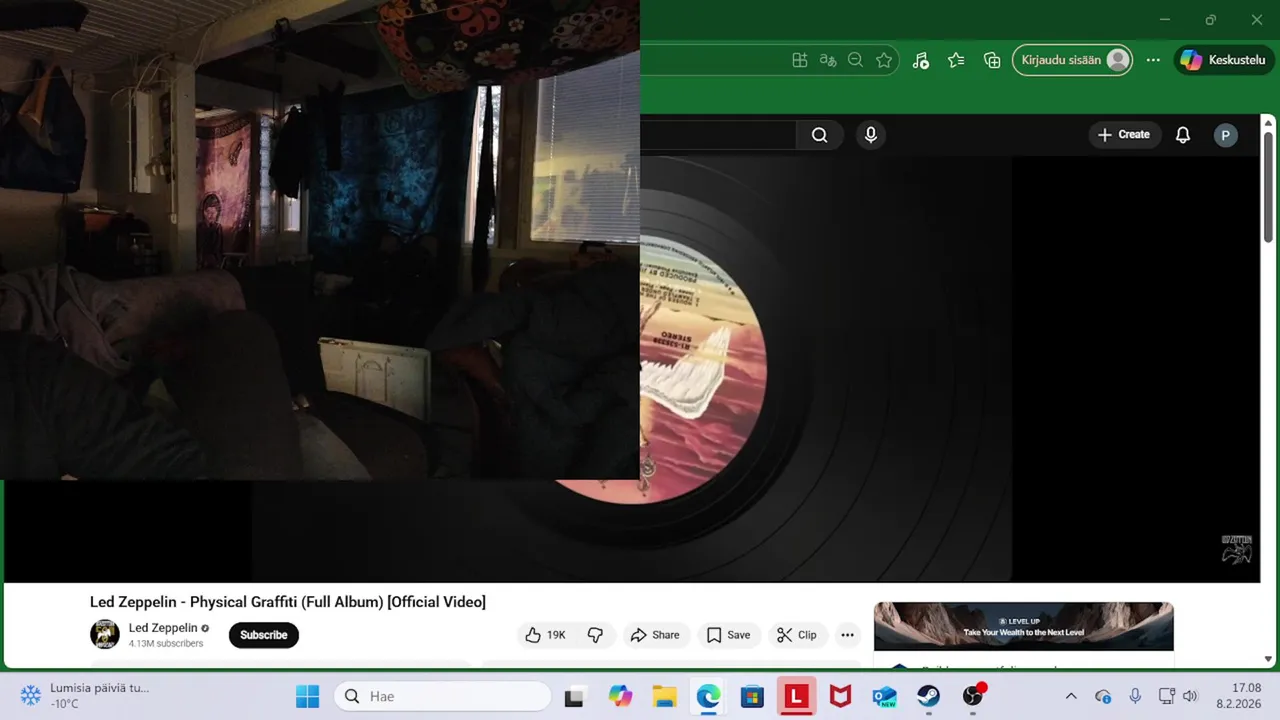The image size is (1280, 720).
Task: Expand hidden system tray icons chevron
Action: [1071, 696]
